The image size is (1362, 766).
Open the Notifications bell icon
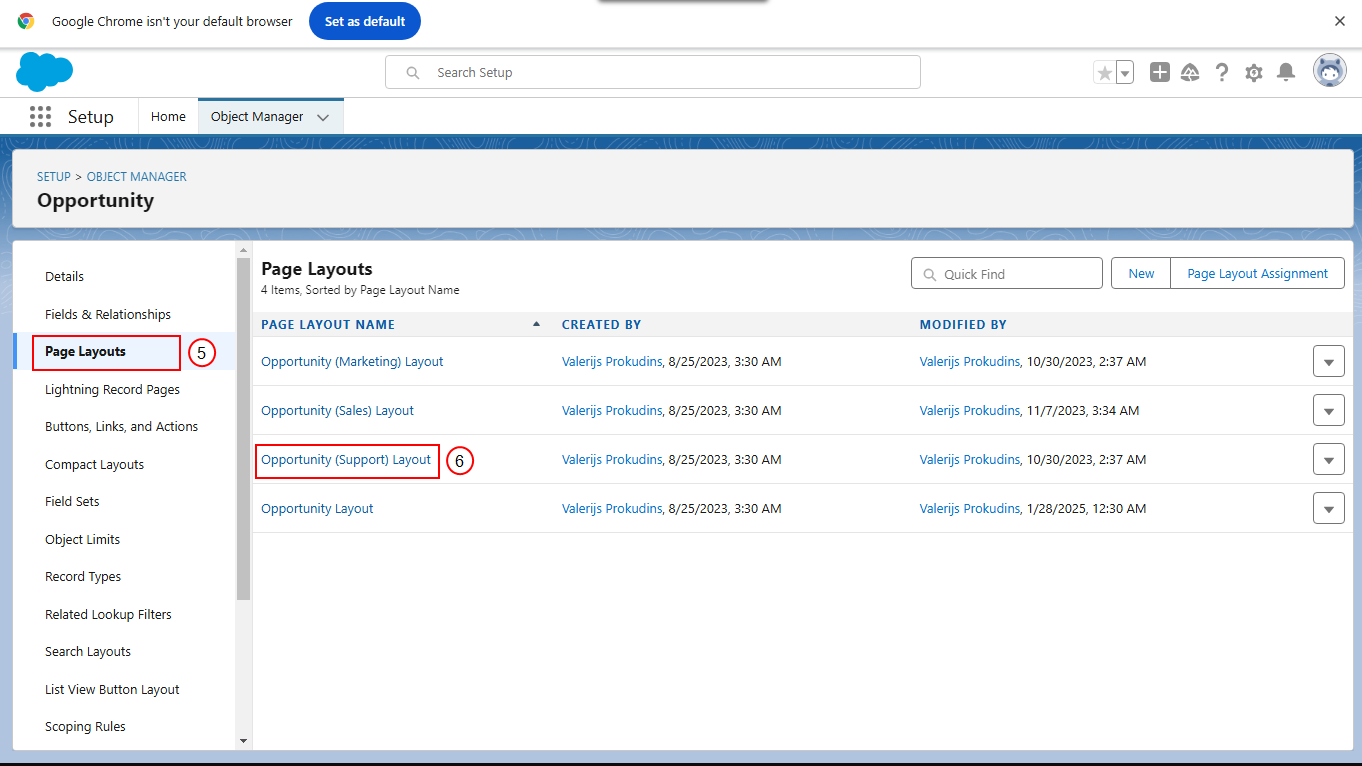1286,72
